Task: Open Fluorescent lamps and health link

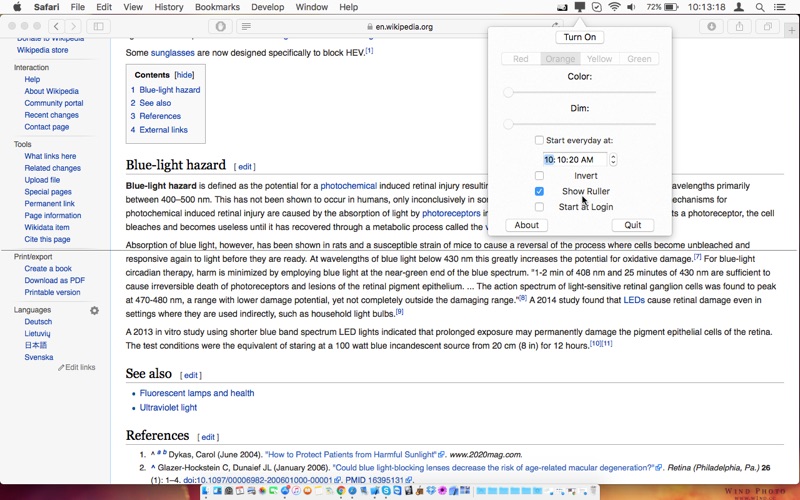Action: pyautogui.click(x=197, y=393)
